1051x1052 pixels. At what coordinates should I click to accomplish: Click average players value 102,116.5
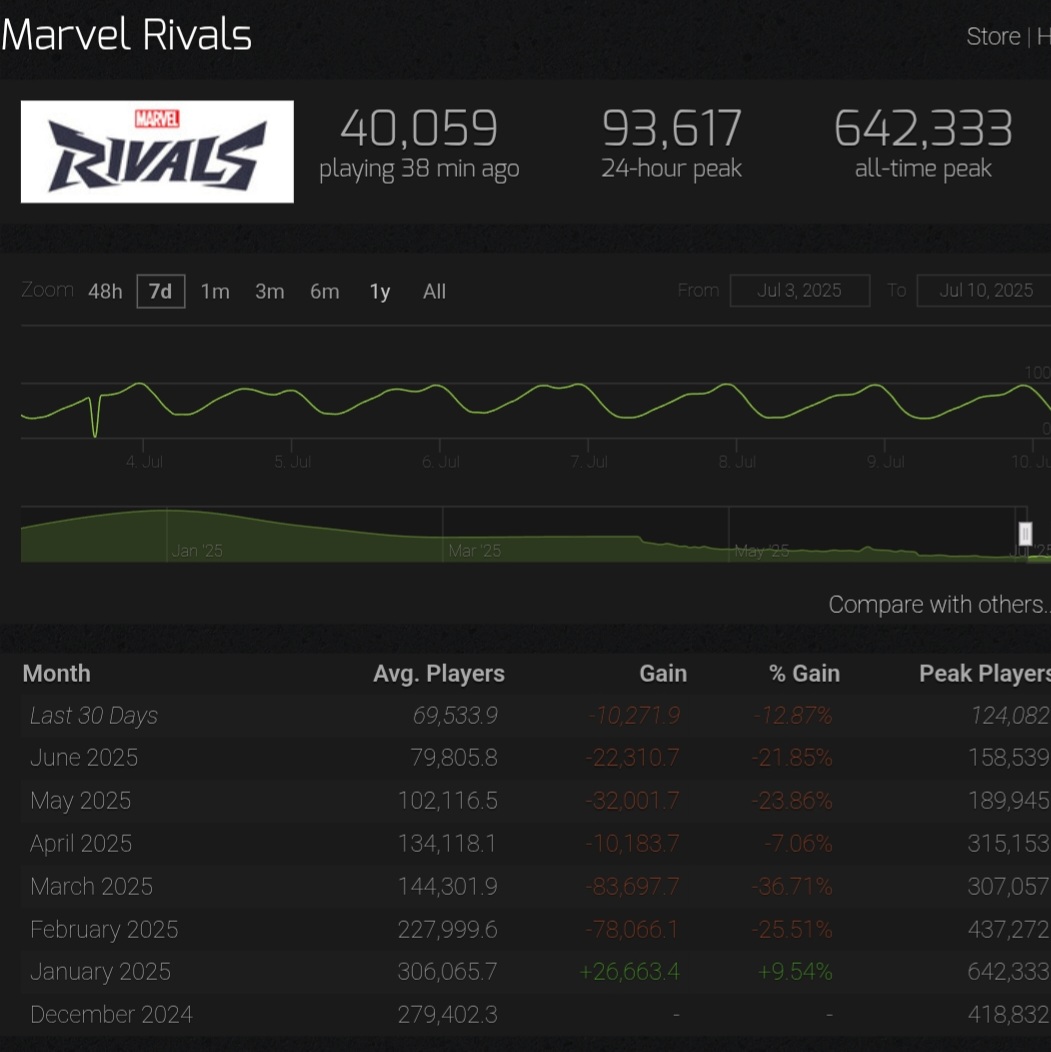point(447,800)
